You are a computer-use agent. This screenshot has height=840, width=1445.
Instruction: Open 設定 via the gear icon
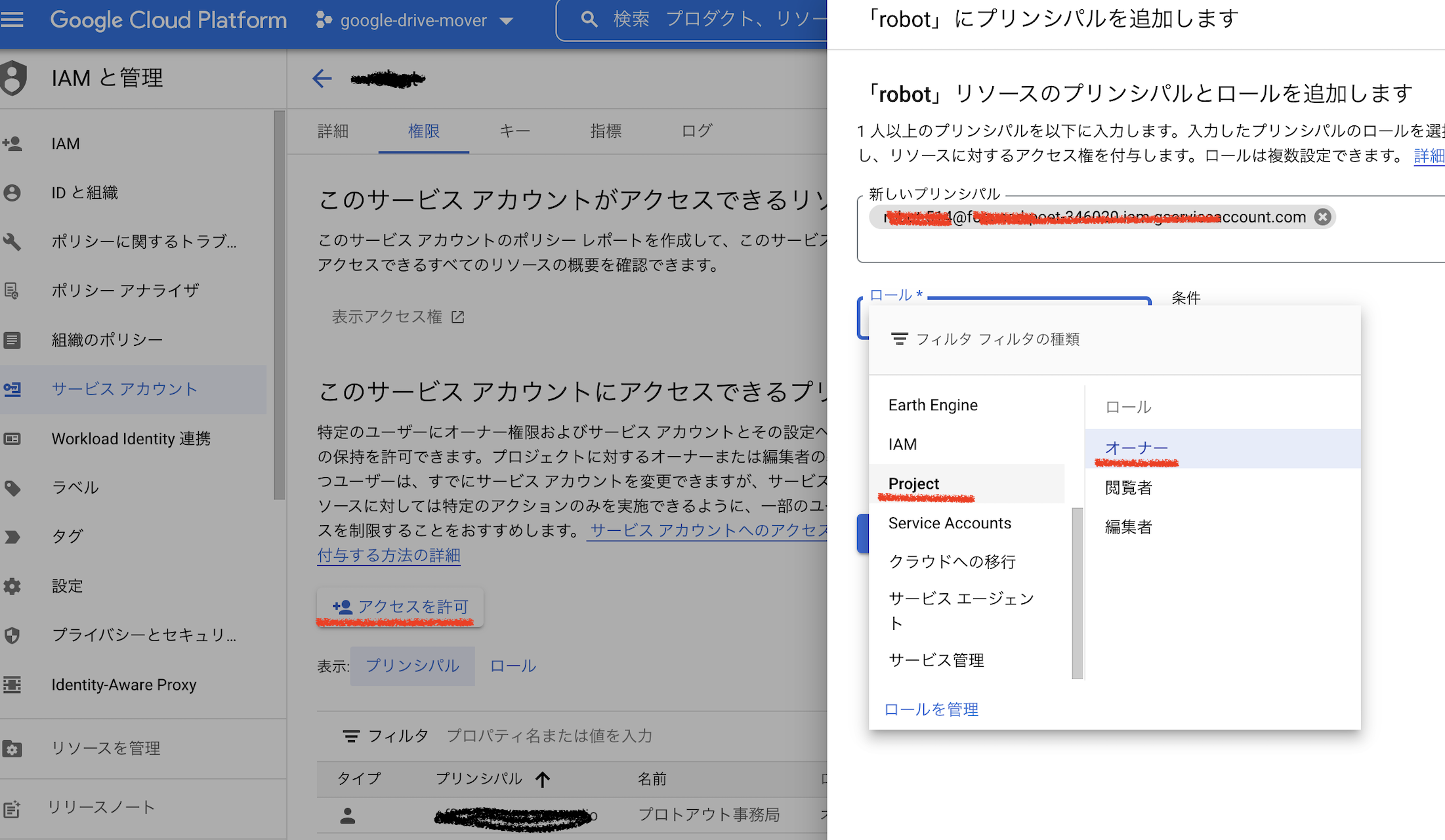(x=13, y=585)
